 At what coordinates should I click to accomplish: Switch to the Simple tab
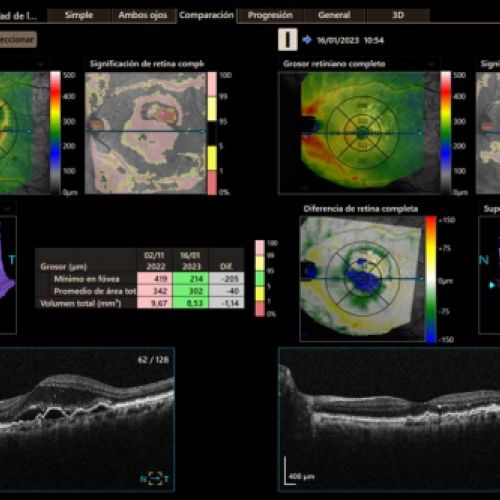(79, 15)
